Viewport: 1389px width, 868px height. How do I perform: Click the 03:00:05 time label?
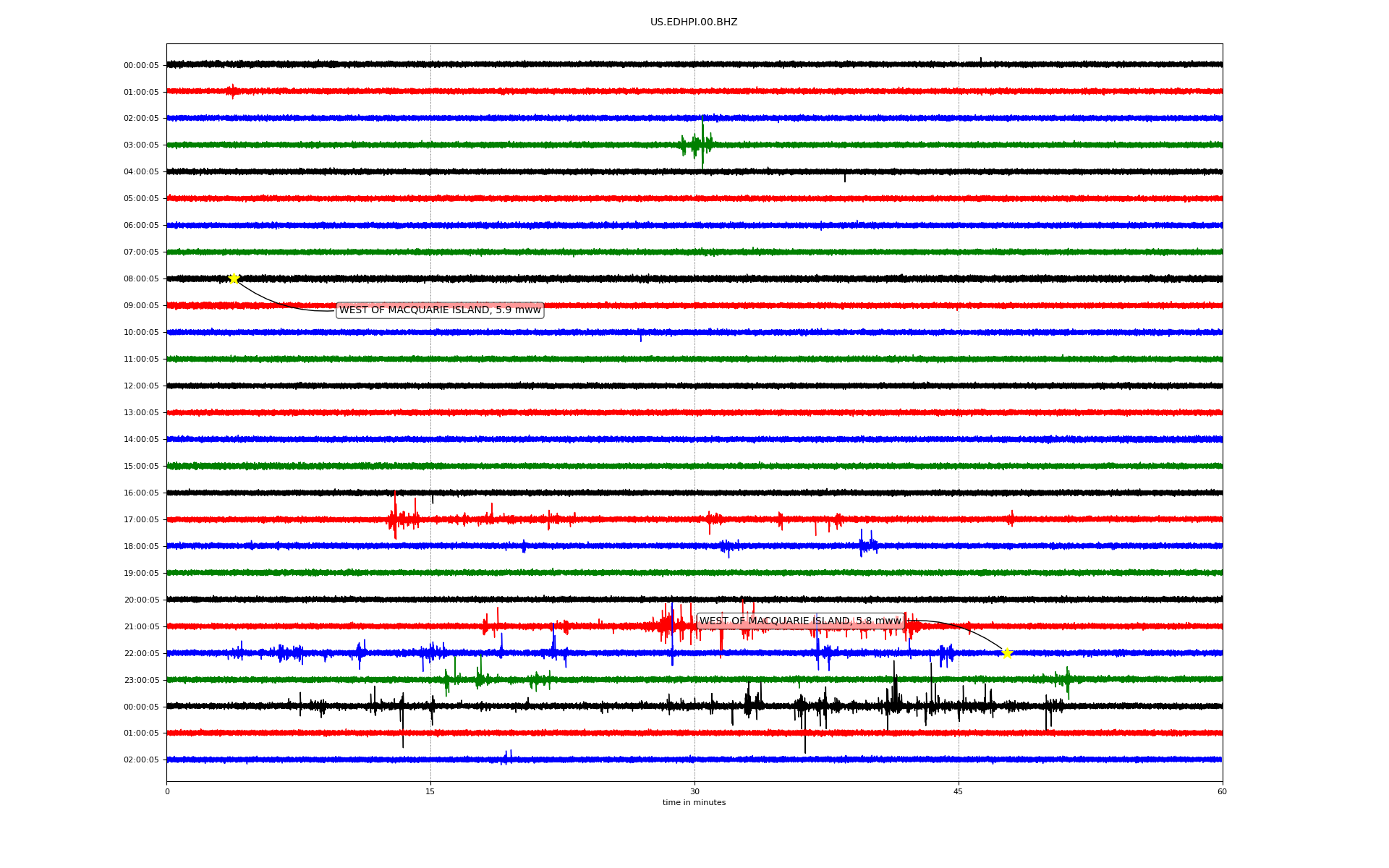pos(141,145)
